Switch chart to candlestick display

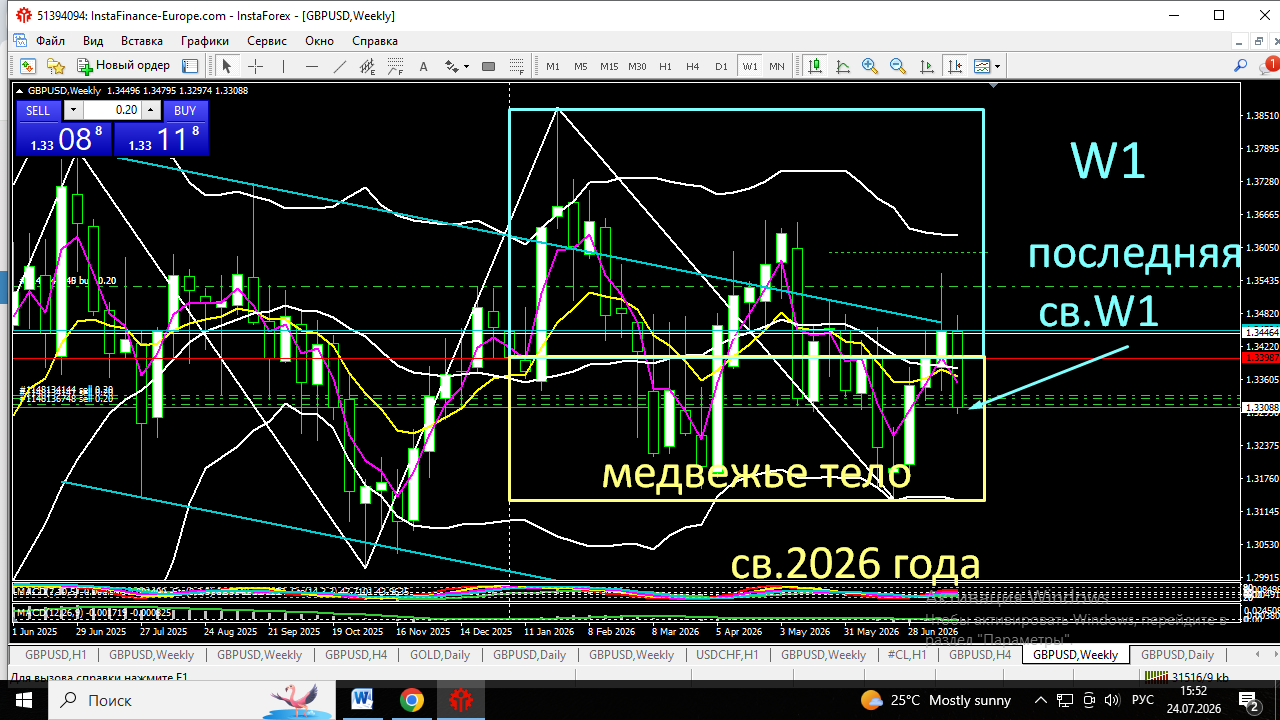(816, 66)
